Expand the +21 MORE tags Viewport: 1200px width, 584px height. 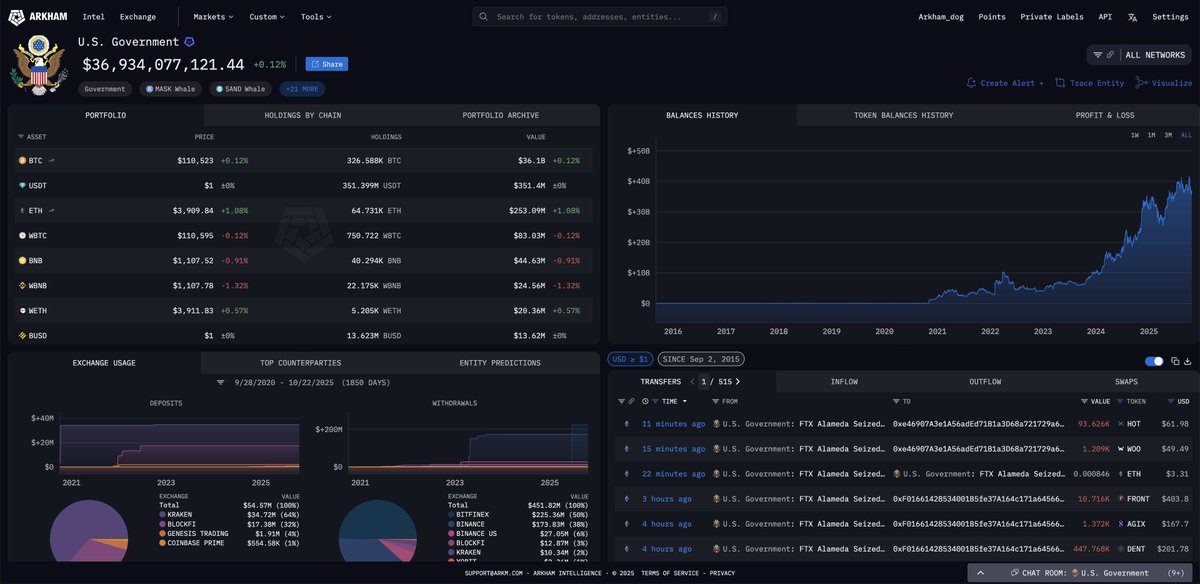[x=302, y=89]
